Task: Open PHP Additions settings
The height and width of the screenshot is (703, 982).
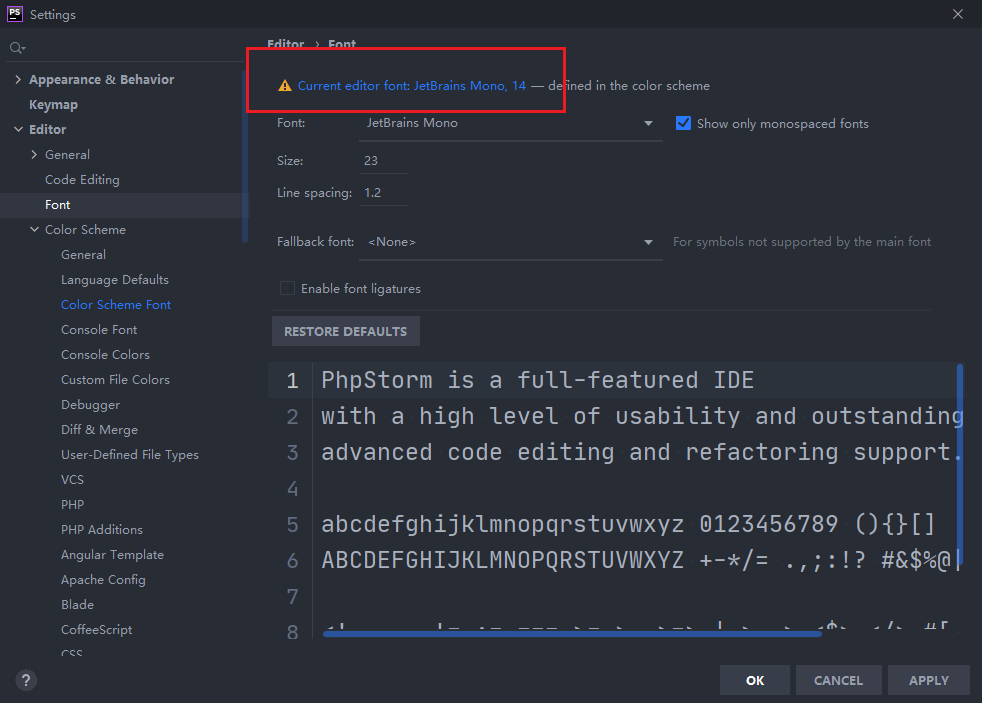Action: 101,530
